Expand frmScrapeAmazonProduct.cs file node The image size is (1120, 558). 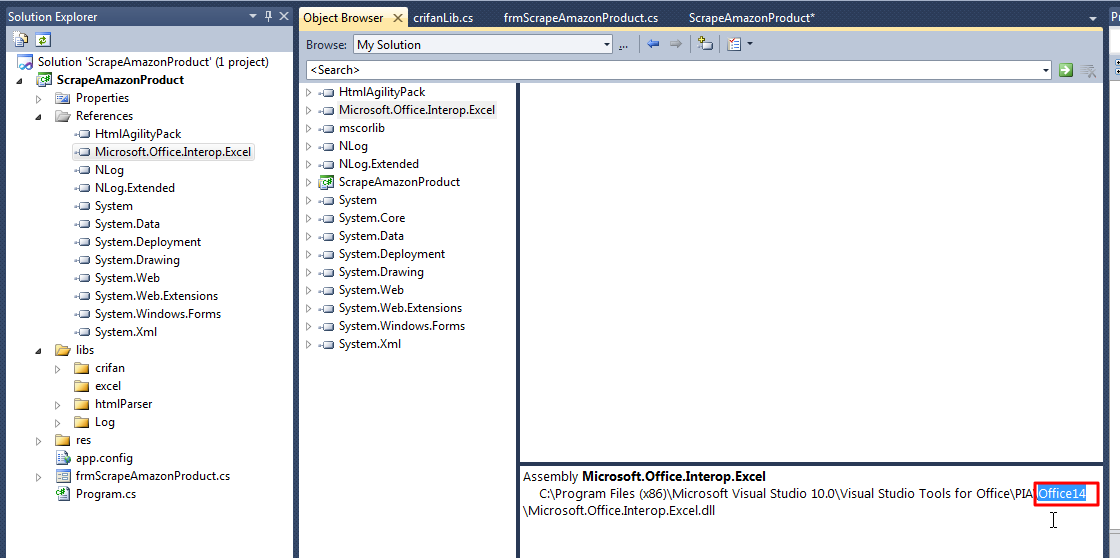tap(39, 477)
